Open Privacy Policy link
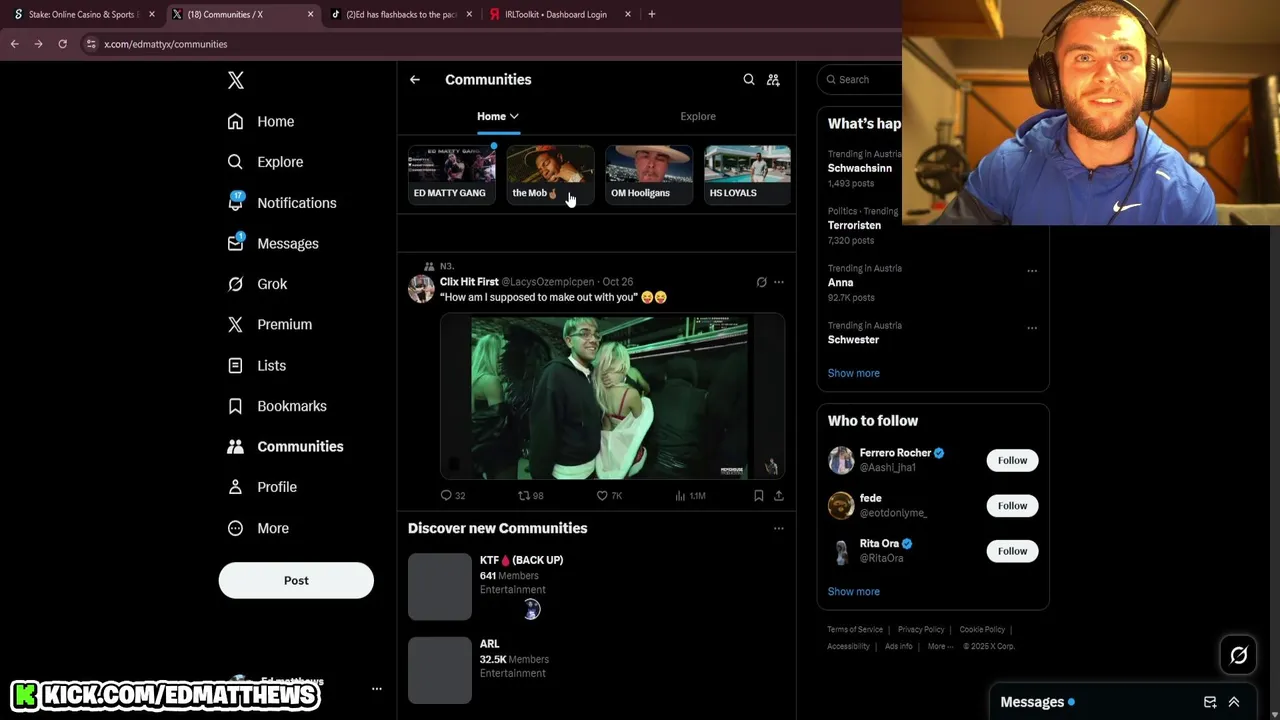This screenshot has width=1280, height=720. (x=921, y=630)
